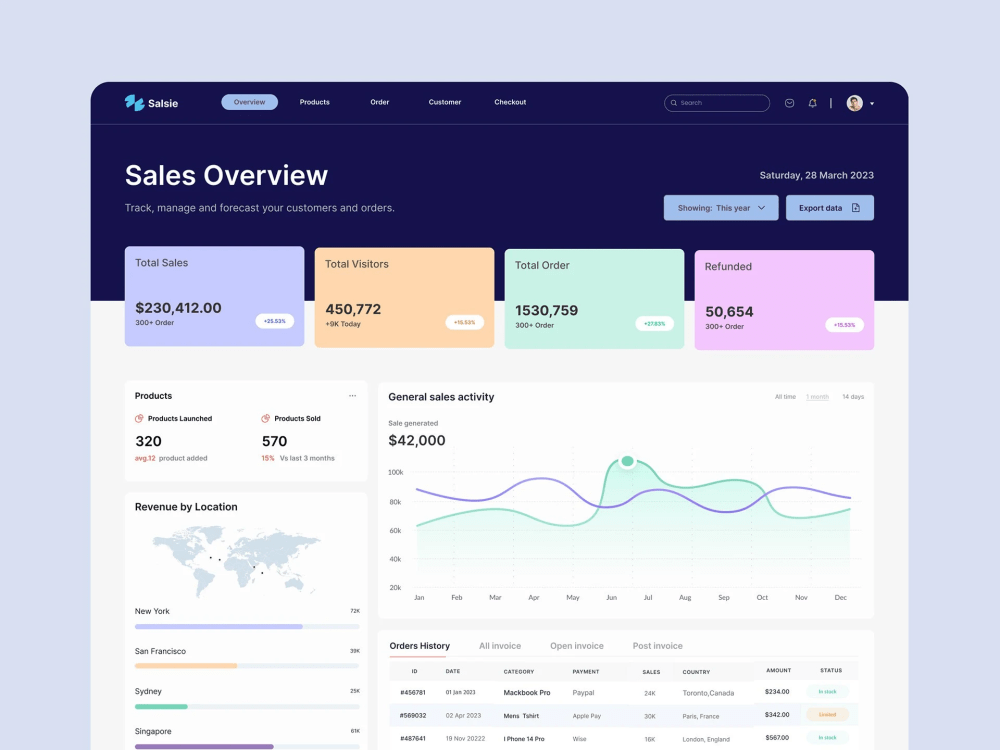Click the $234.00 amount cell
The width and height of the screenshot is (1000, 750).
point(777,692)
